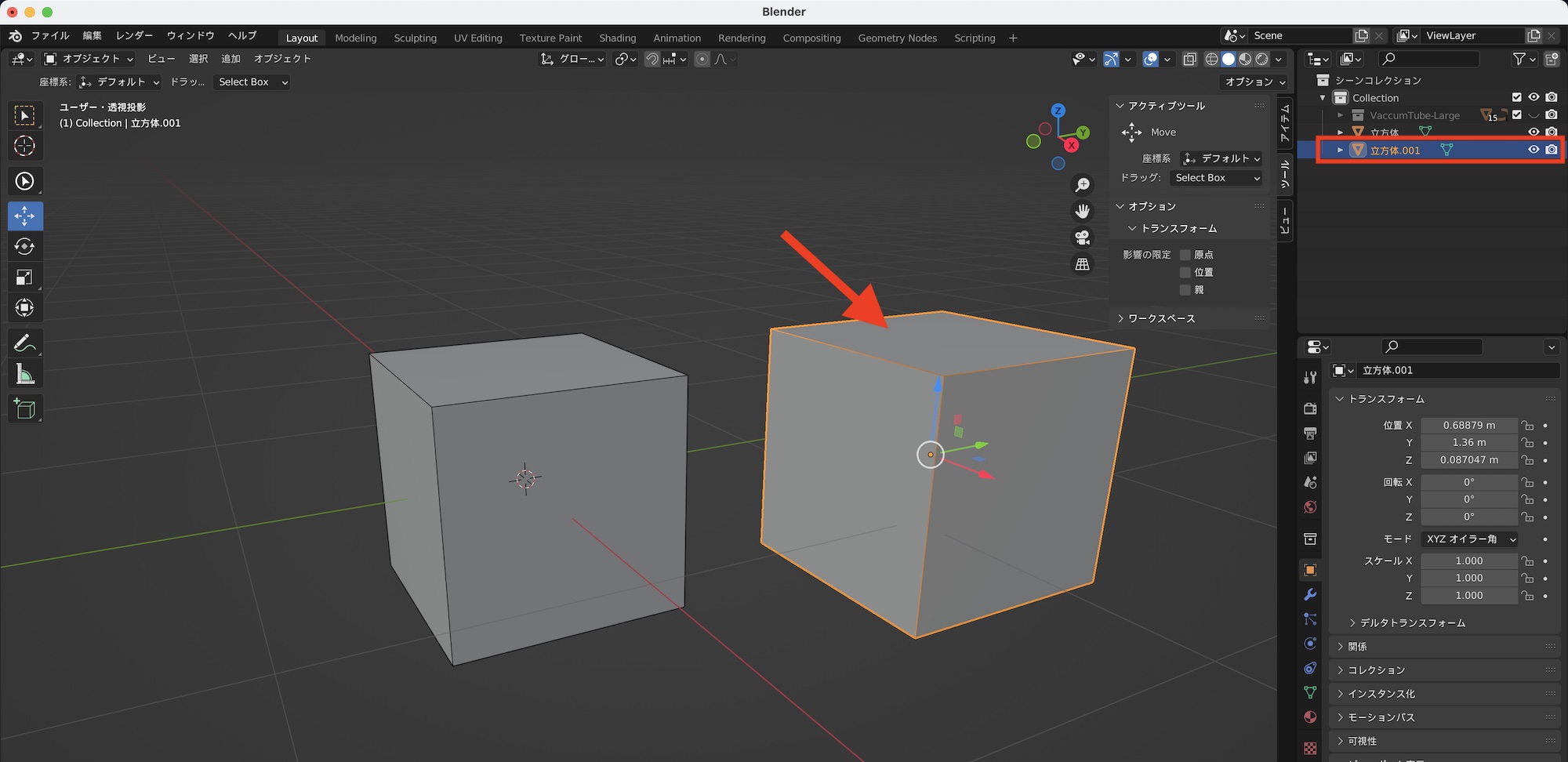Open the レンダー menu
Viewport: 1568px width, 762px height.
click(x=134, y=36)
